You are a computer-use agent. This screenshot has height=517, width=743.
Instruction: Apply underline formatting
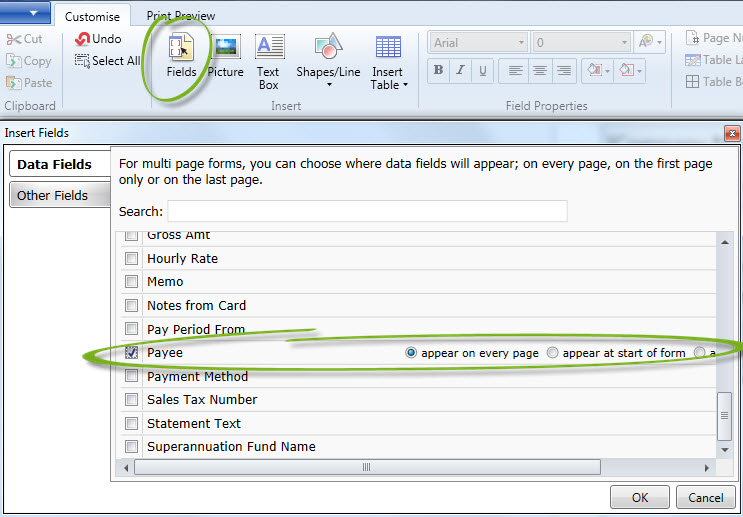click(x=484, y=71)
